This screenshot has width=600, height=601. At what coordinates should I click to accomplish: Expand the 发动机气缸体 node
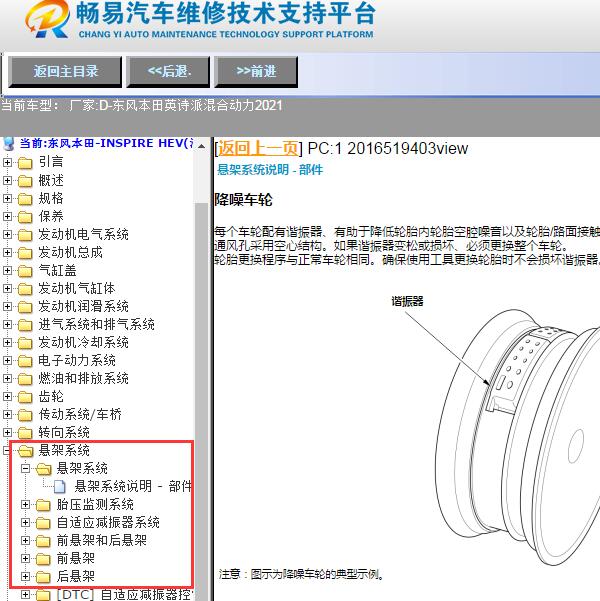(x=7, y=289)
